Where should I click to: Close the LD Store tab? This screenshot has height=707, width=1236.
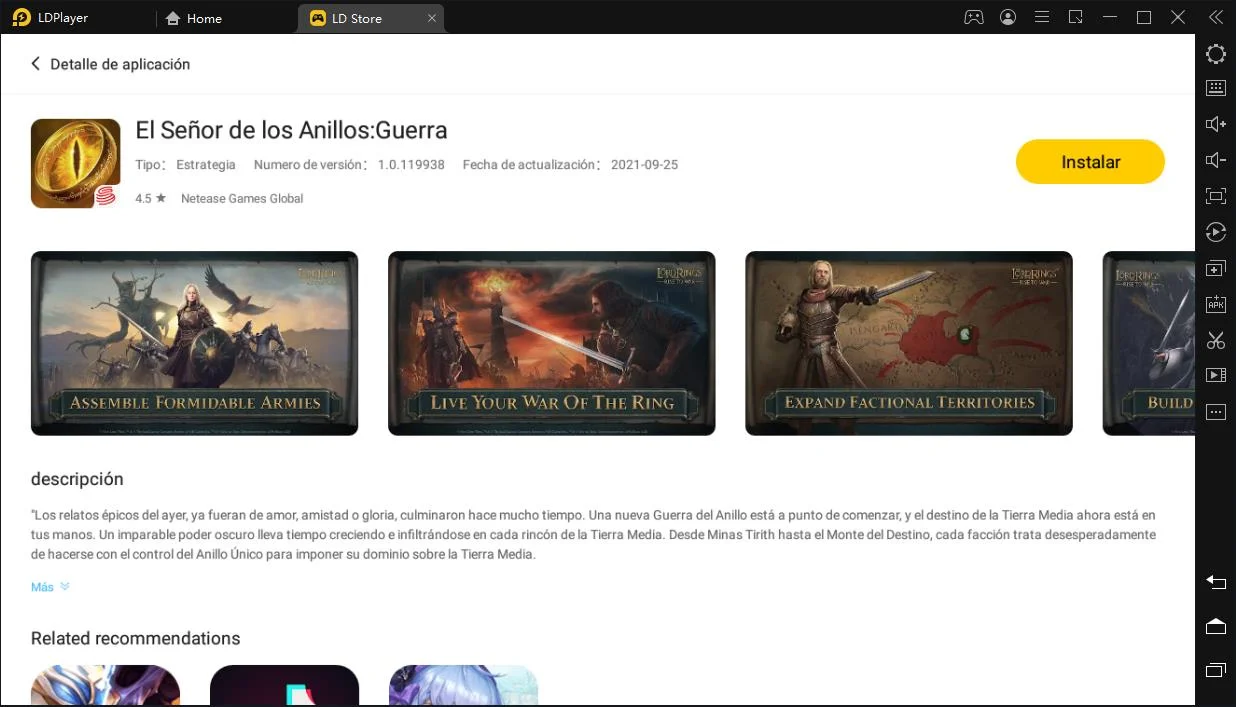[x=432, y=18]
